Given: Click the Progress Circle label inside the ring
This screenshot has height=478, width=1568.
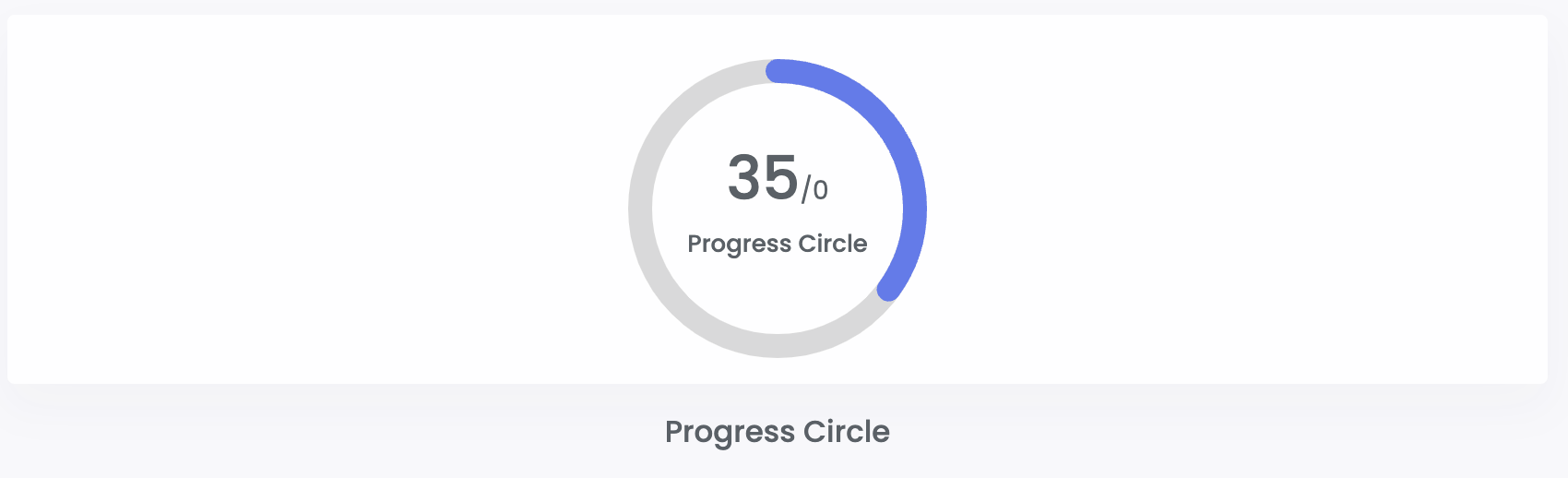Looking at the screenshot, I should coord(778,244).
